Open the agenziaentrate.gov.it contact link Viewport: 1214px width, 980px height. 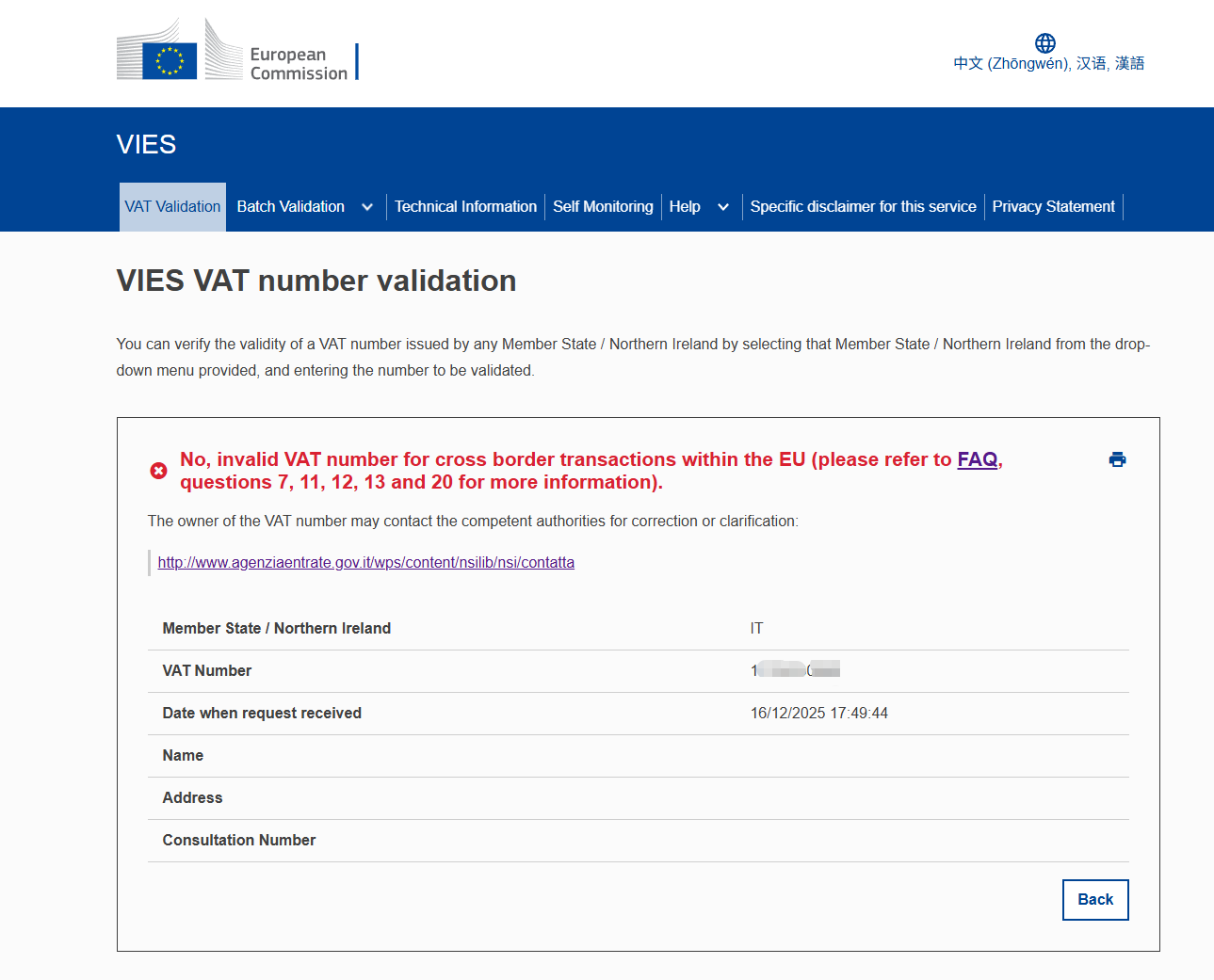(x=365, y=563)
